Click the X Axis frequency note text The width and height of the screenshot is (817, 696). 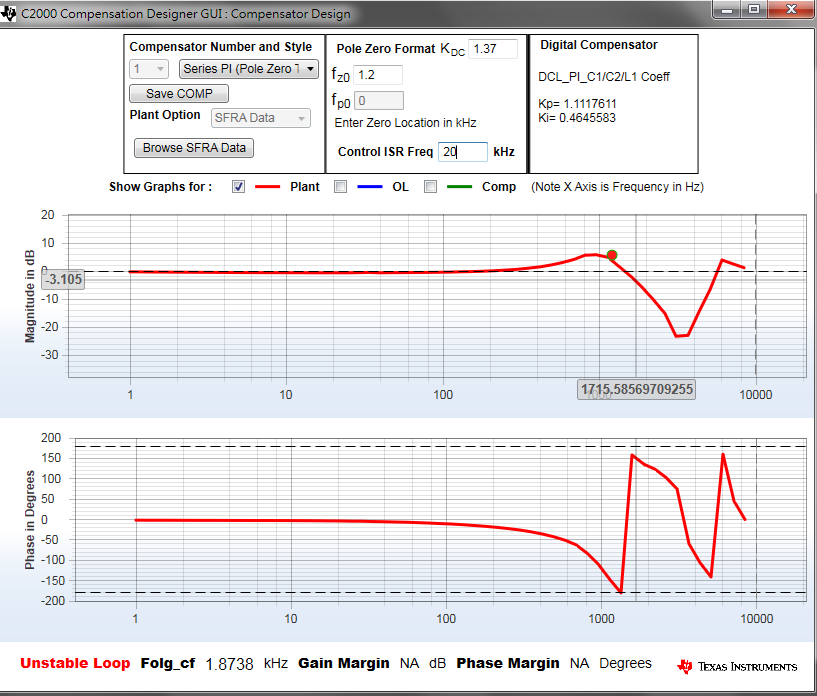(617, 187)
